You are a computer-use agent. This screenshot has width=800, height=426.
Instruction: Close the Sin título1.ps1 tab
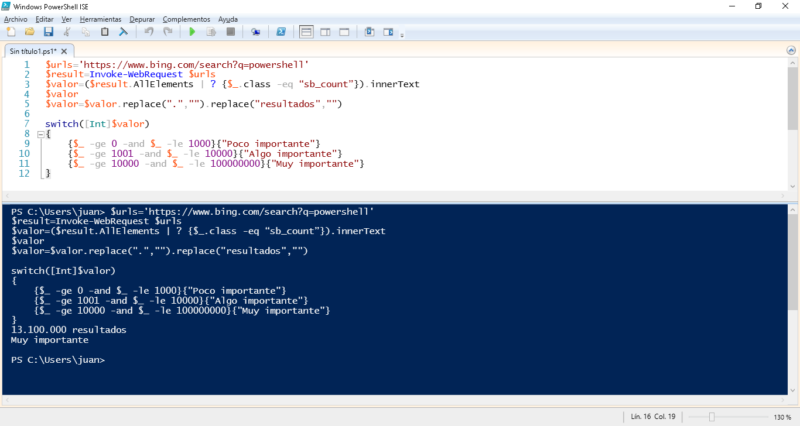point(67,51)
